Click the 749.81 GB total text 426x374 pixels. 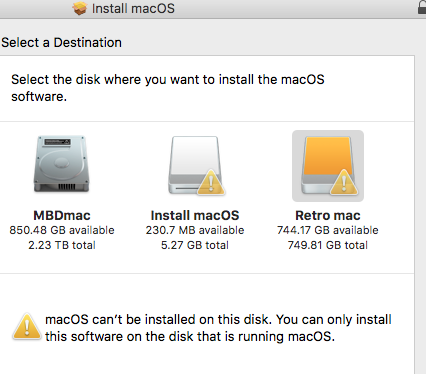point(328,245)
